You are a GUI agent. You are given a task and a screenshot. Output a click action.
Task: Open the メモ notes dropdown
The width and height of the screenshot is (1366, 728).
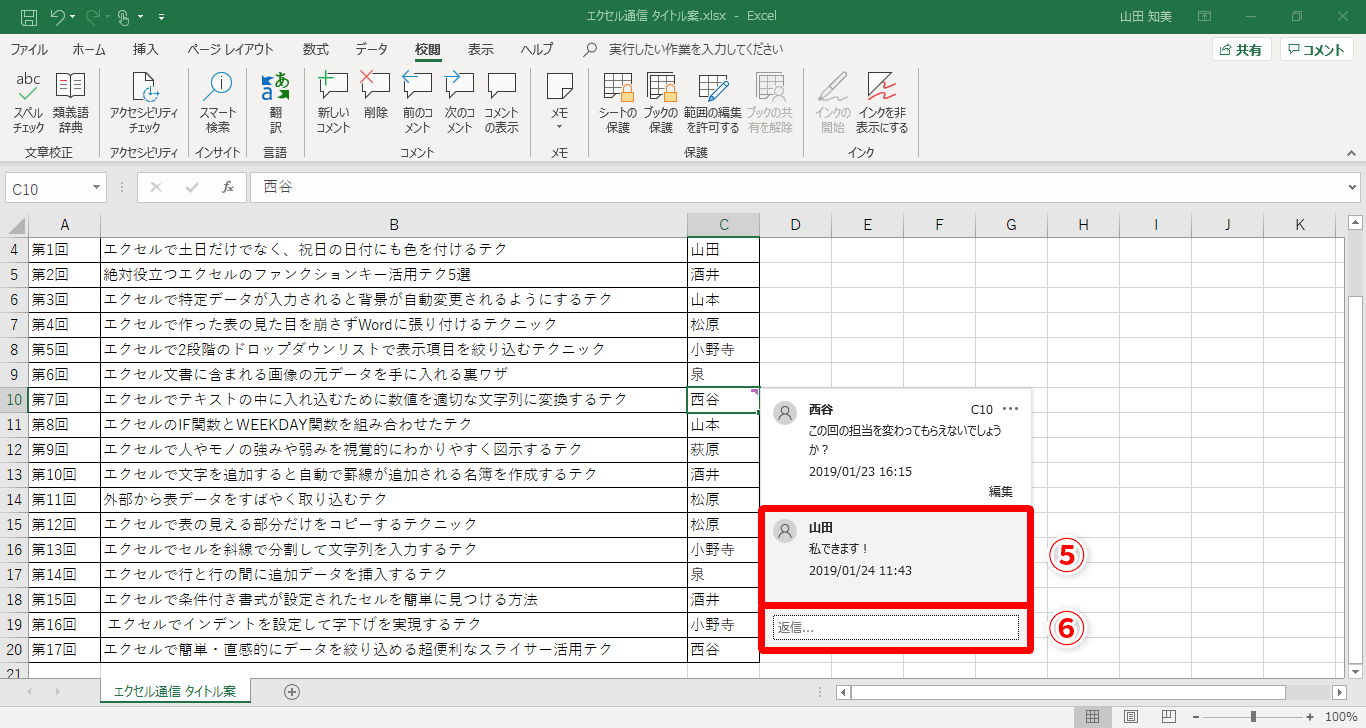click(x=560, y=103)
